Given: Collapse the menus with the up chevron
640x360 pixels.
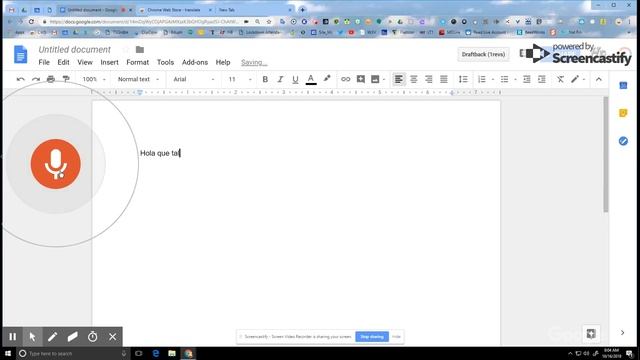Looking at the screenshot, I should point(599,79).
